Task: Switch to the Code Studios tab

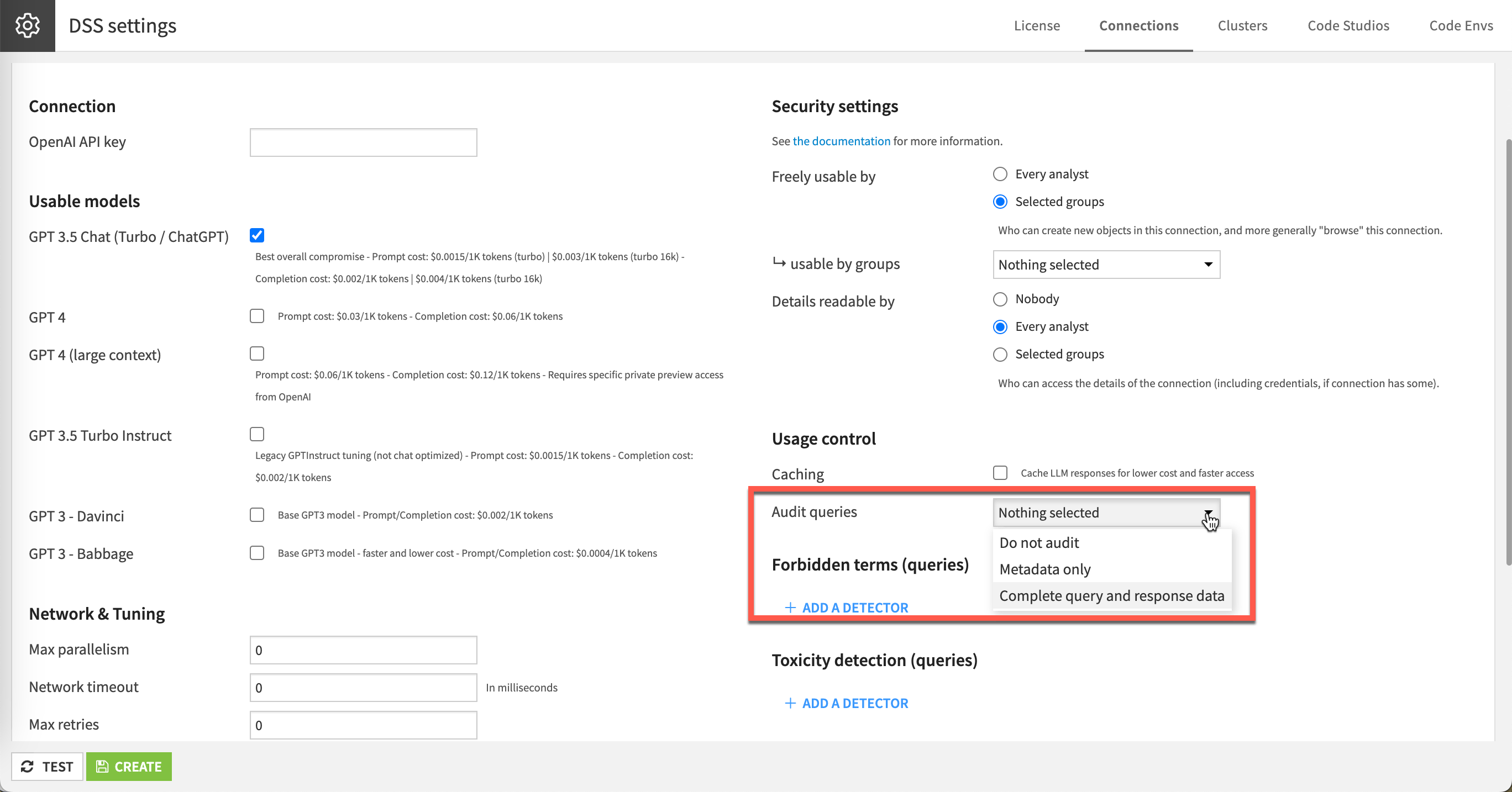Action: pos(1348,25)
